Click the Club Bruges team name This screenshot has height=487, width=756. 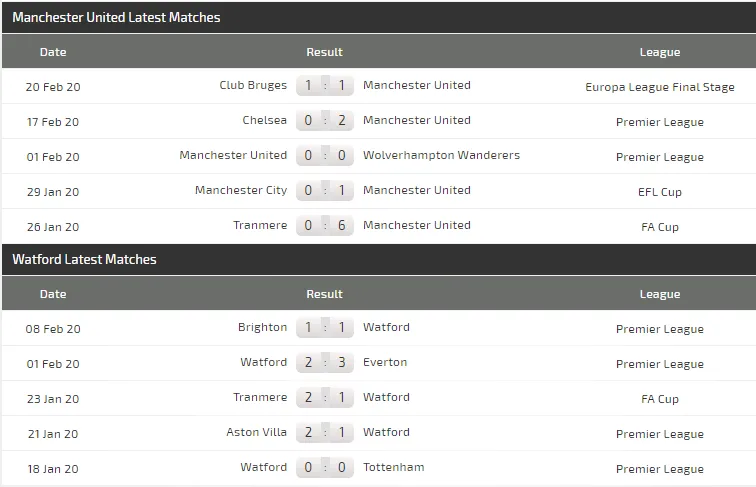[x=253, y=86]
